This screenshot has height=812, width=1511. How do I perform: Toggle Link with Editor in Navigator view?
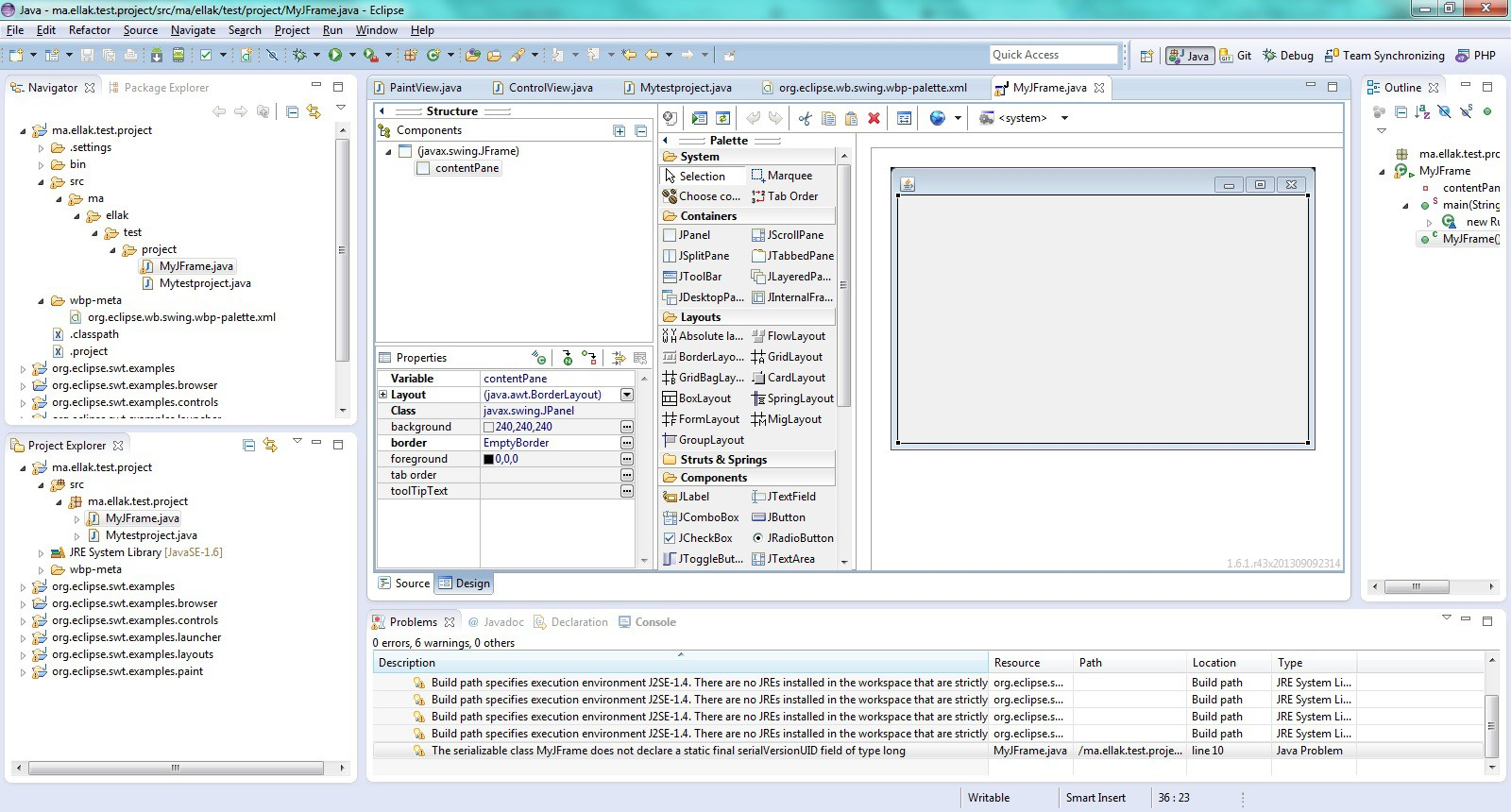pyautogui.click(x=314, y=111)
